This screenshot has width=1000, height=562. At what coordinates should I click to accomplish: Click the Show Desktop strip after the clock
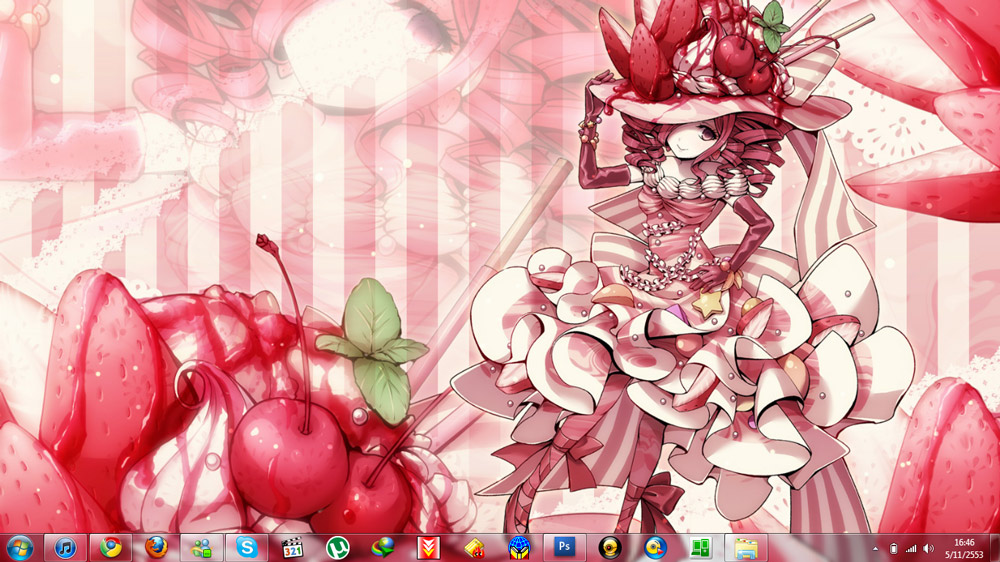coord(995,548)
